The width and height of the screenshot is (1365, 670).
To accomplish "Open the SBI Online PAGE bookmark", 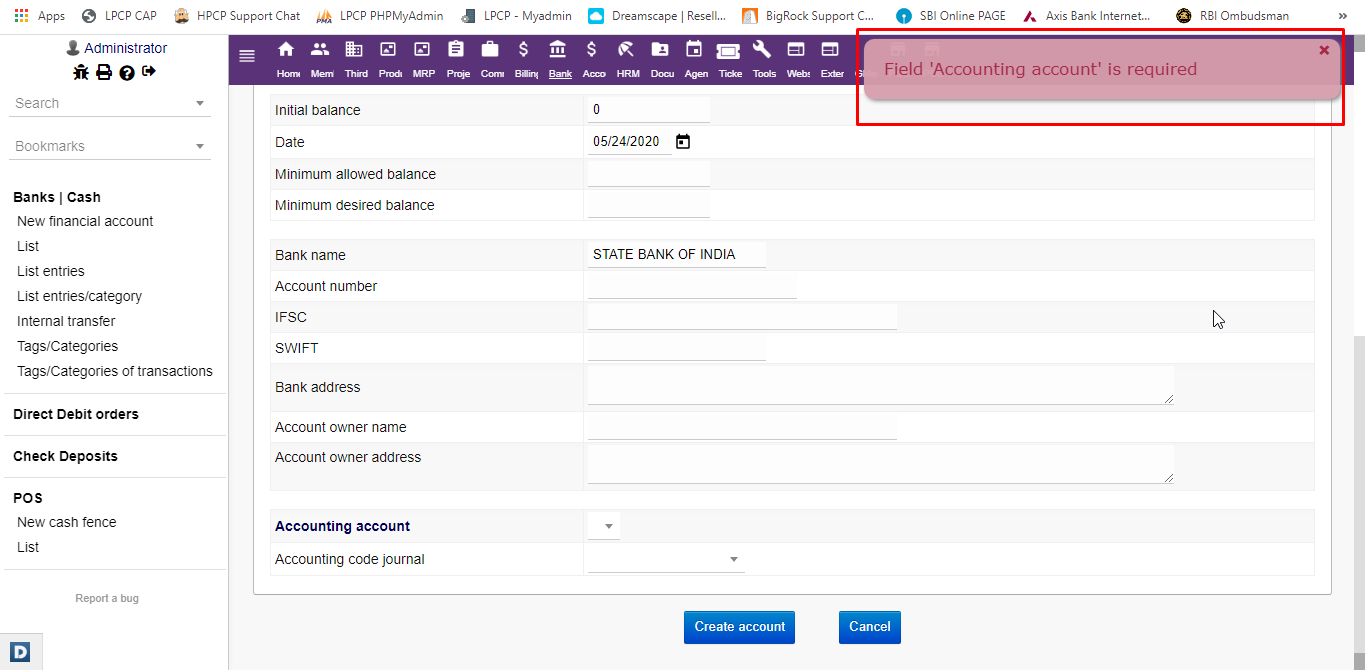I will coord(951,16).
